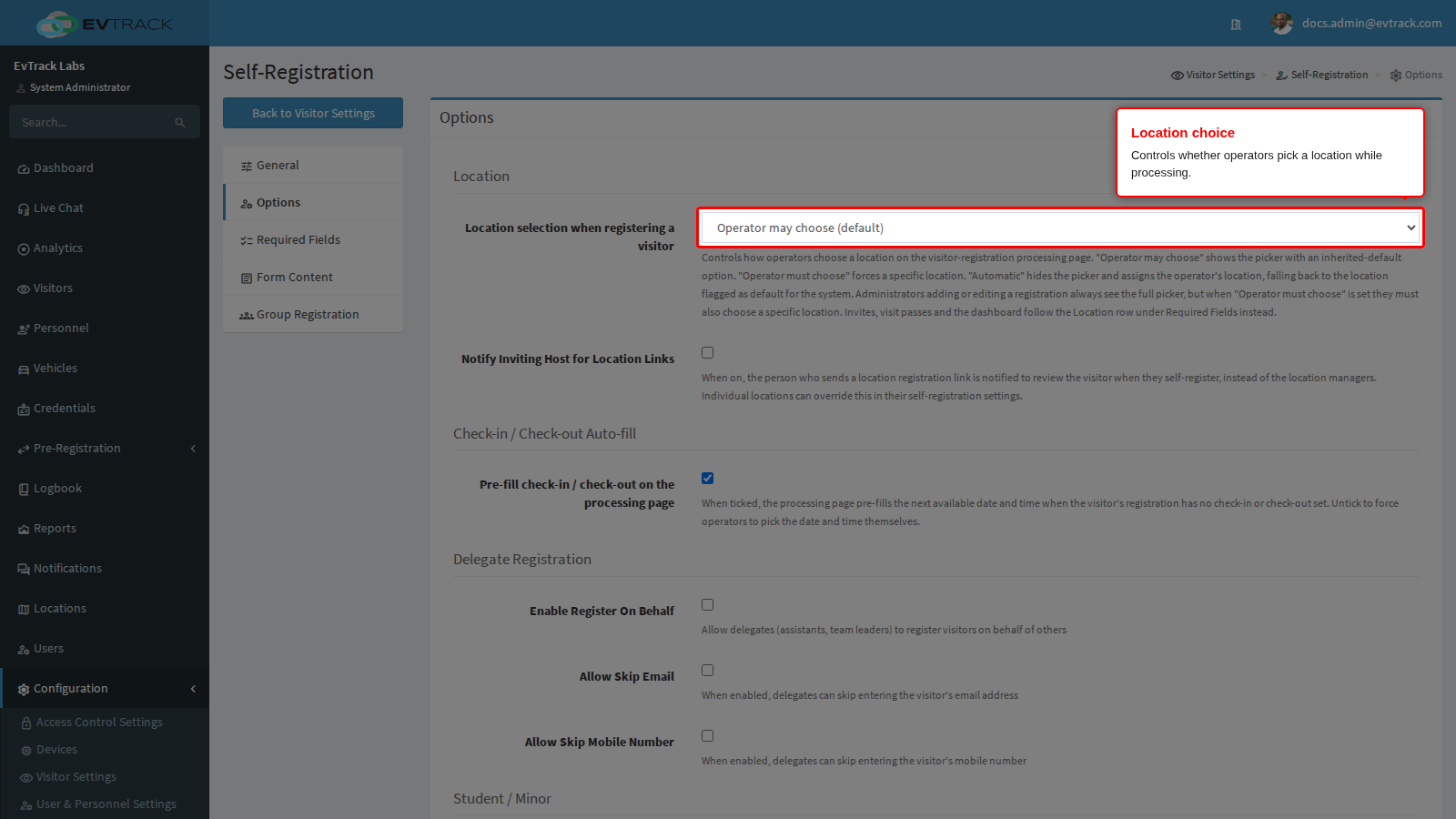Enable Register On Behalf checkbox
Image resolution: width=1456 pixels, height=819 pixels.
[x=707, y=605]
